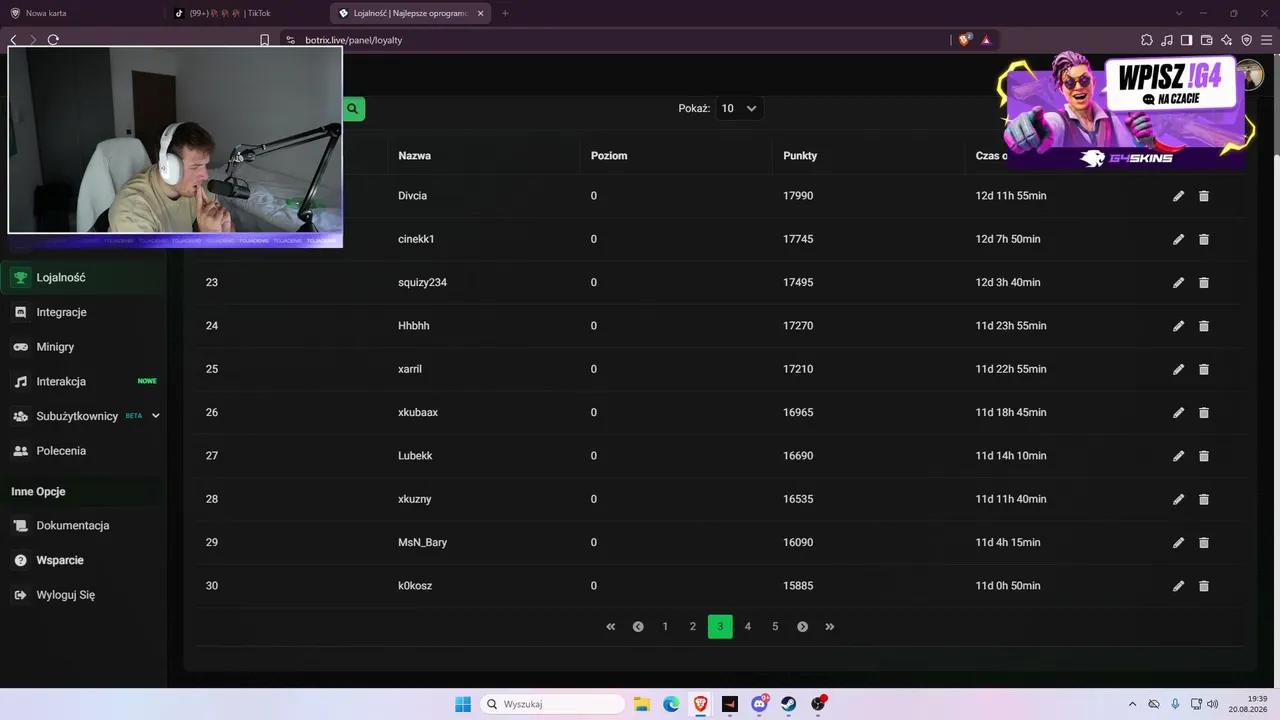Screen dimensions: 1280x720
Task: Open the browser extensions puzzle icon
Action: (1147, 40)
